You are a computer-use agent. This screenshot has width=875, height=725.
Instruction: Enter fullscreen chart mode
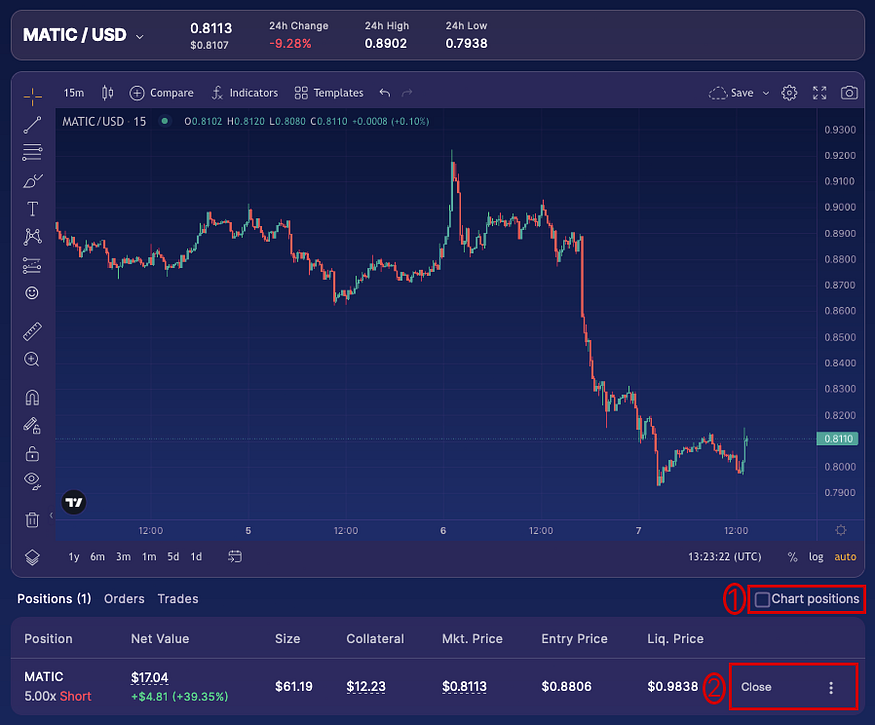pyautogui.click(x=819, y=93)
